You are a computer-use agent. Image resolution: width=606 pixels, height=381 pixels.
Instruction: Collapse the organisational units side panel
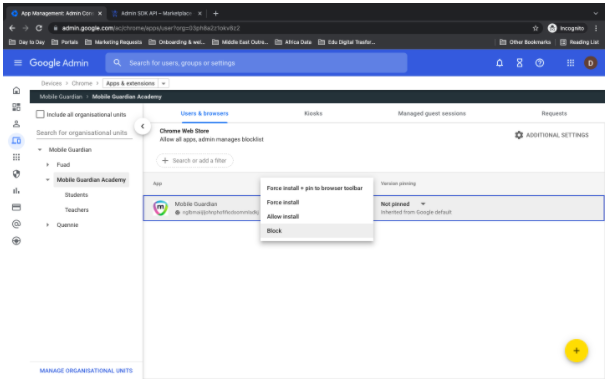pos(143,126)
